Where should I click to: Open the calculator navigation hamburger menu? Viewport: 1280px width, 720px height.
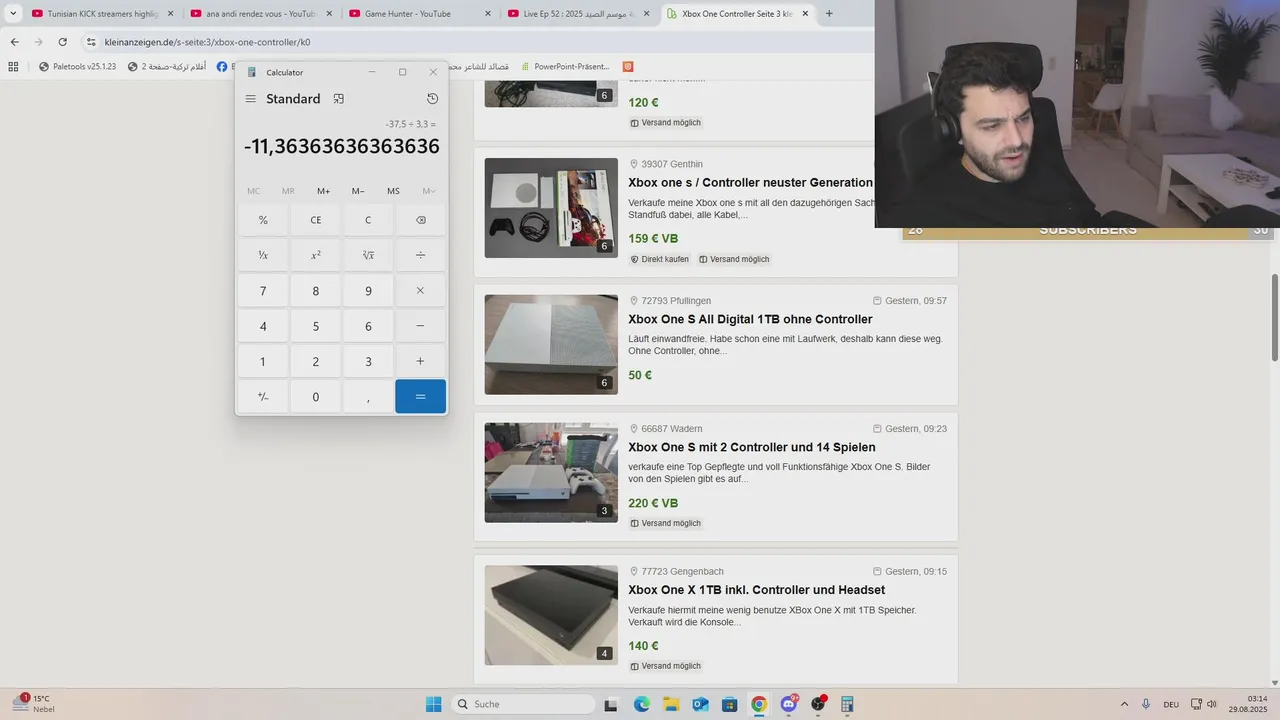pyautogui.click(x=250, y=99)
